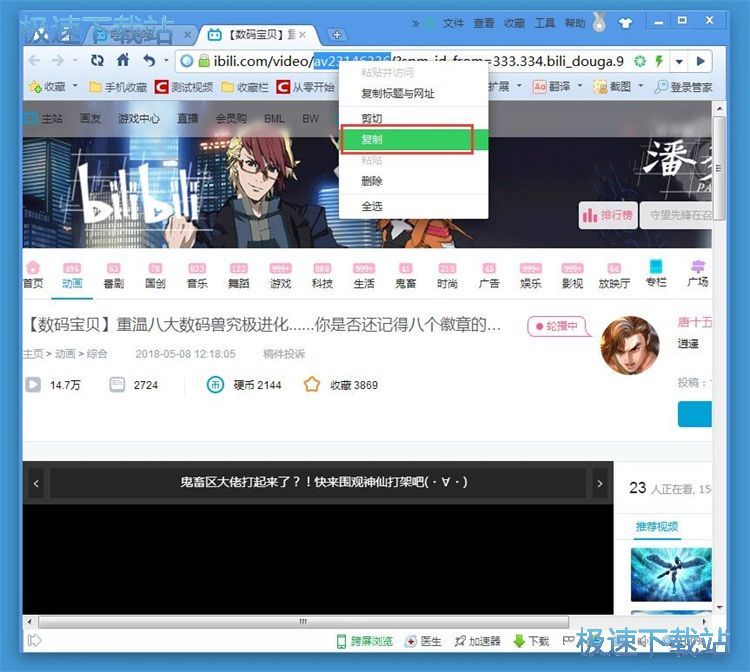750x672 pixels.
Task: Click the refresh page icon
Action: coord(97,60)
